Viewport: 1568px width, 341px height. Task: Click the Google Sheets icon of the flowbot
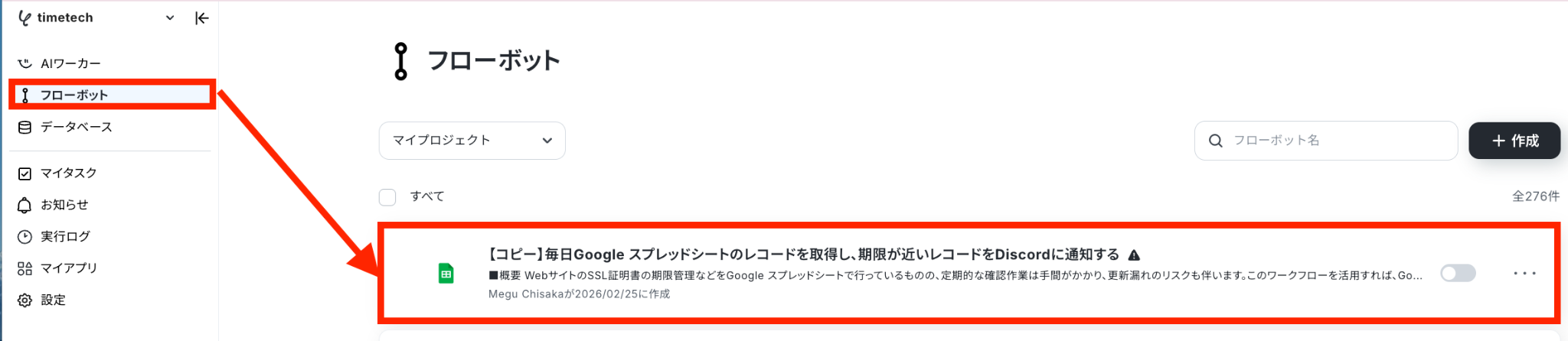tap(446, 273)
